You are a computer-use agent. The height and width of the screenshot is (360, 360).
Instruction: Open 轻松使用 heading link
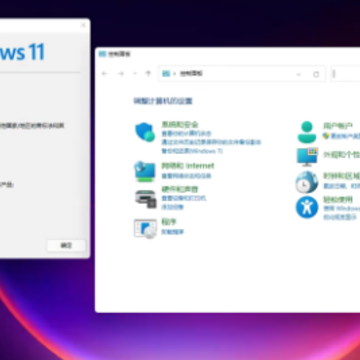coord(338,200)
